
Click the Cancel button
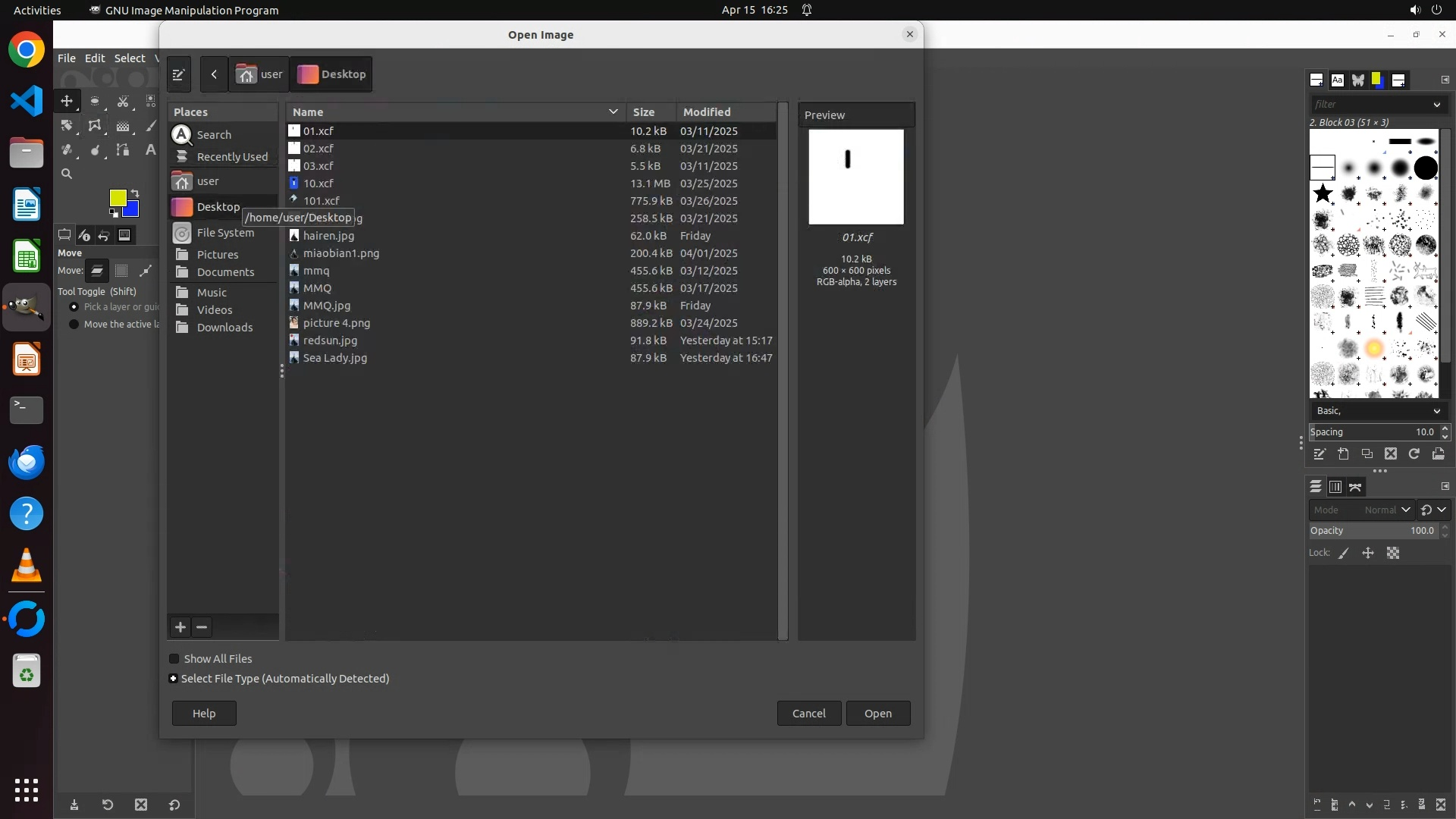(808, 714)
